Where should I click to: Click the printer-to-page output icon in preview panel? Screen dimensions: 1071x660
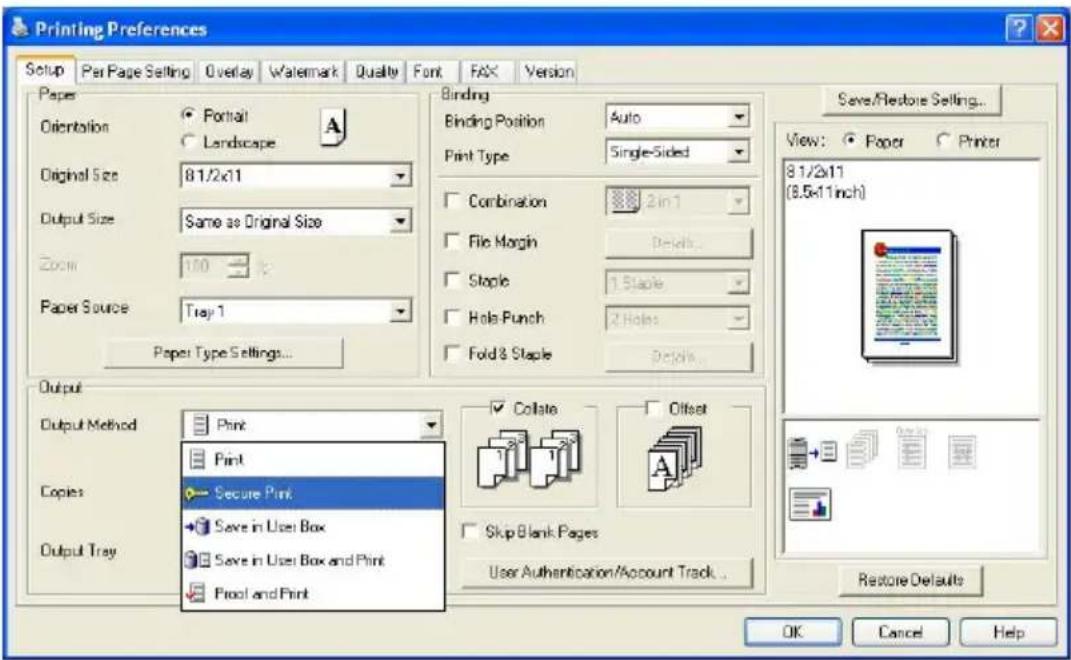[x=811, y=452]
